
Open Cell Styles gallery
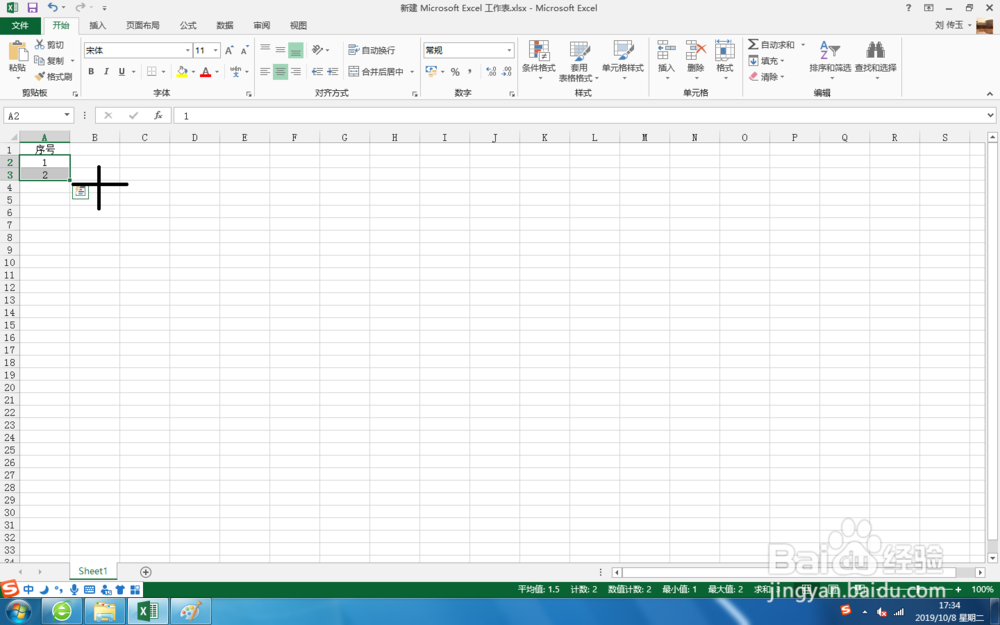click(x=622, y=60)
